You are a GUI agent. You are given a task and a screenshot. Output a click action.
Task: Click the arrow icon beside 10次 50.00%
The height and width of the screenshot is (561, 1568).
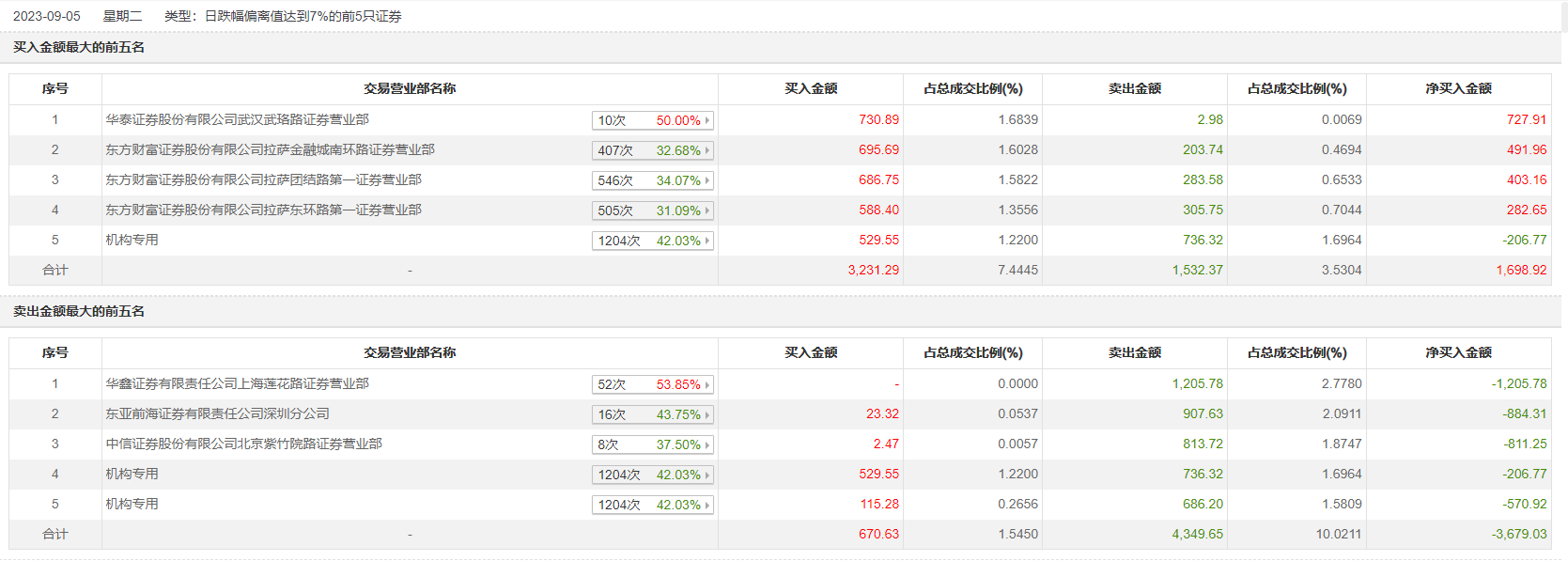707,120
